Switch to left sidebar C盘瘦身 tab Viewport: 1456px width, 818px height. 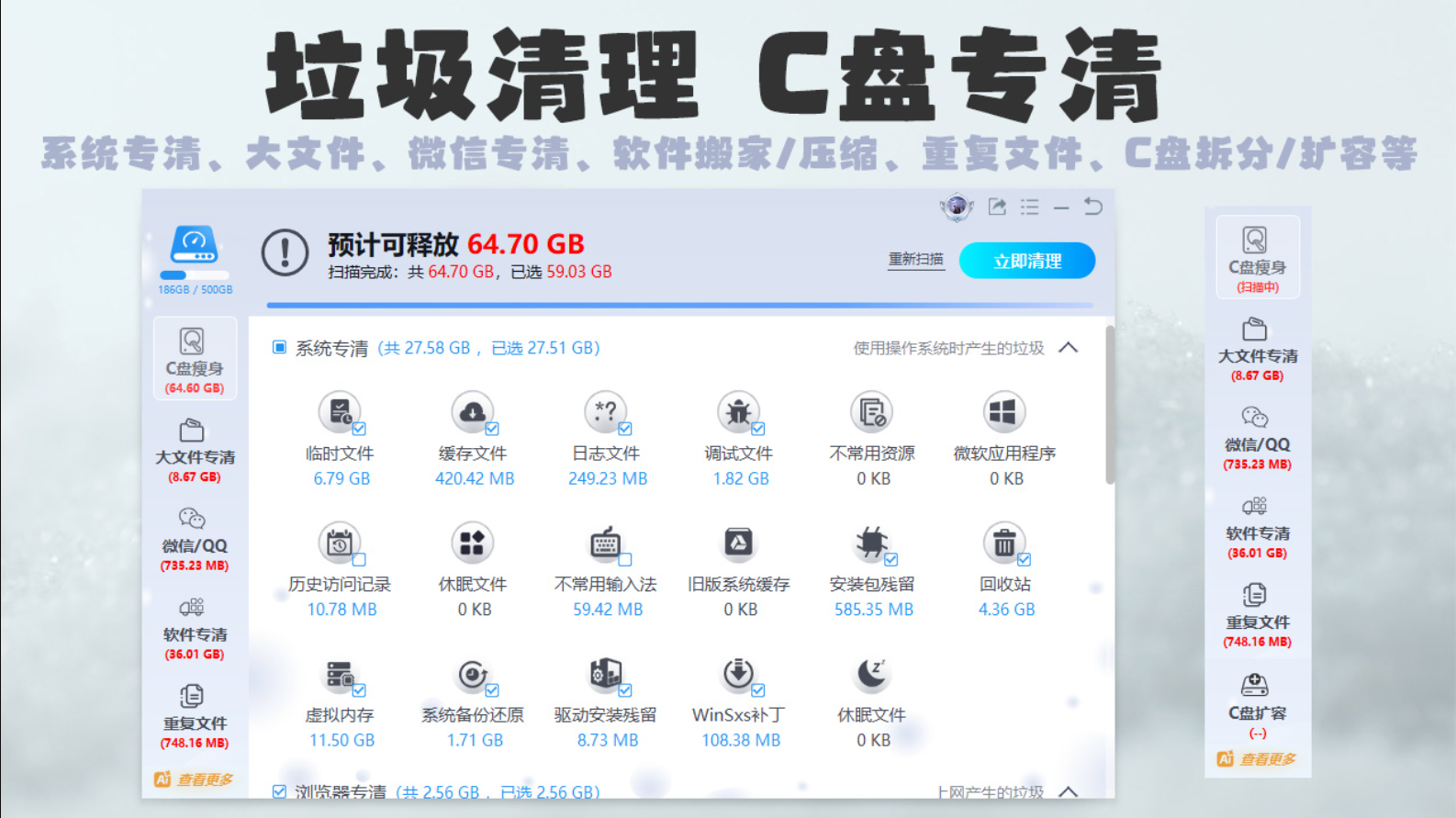tap(195, 359)
